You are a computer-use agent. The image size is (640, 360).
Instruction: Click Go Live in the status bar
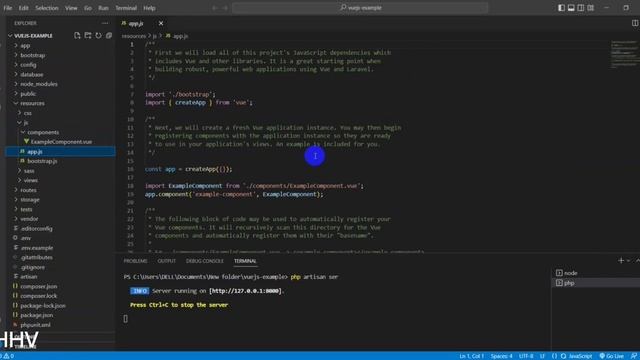pos(611,356)
